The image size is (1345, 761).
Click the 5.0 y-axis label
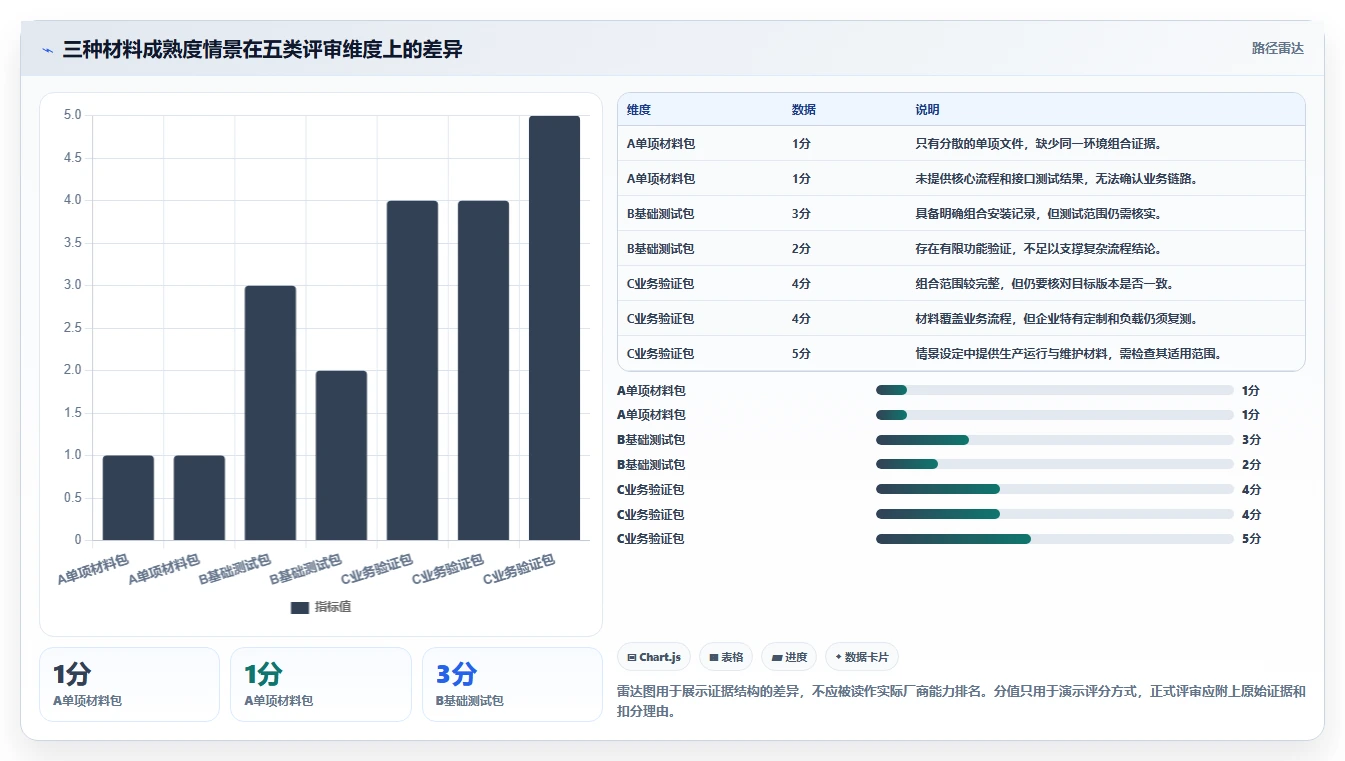pyautogui.click(x=72, y=115)
